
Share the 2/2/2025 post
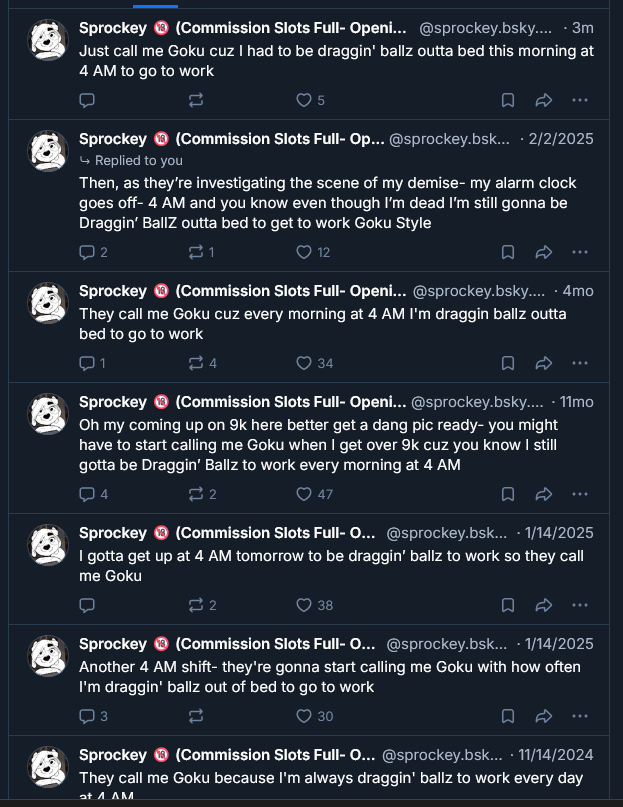(544, 252)
